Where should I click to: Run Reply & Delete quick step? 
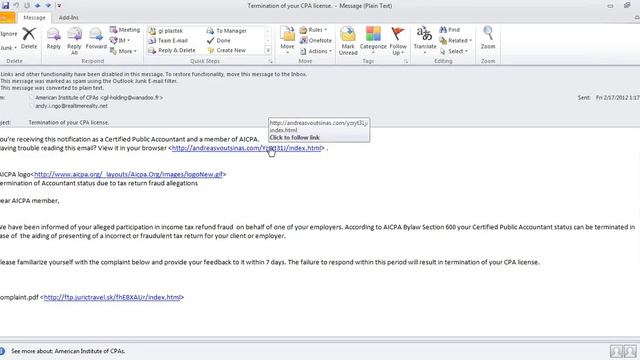click(172, 50)
